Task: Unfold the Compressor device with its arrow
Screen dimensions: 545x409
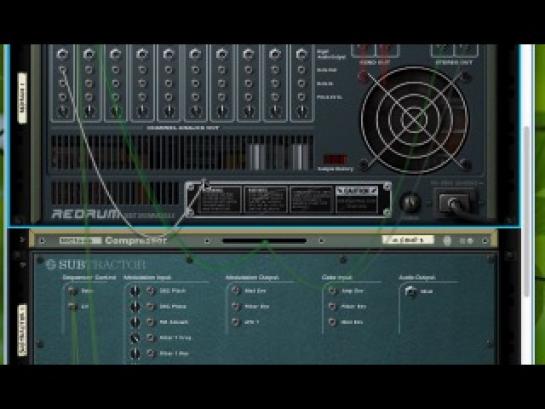Action: pos(22,240)
